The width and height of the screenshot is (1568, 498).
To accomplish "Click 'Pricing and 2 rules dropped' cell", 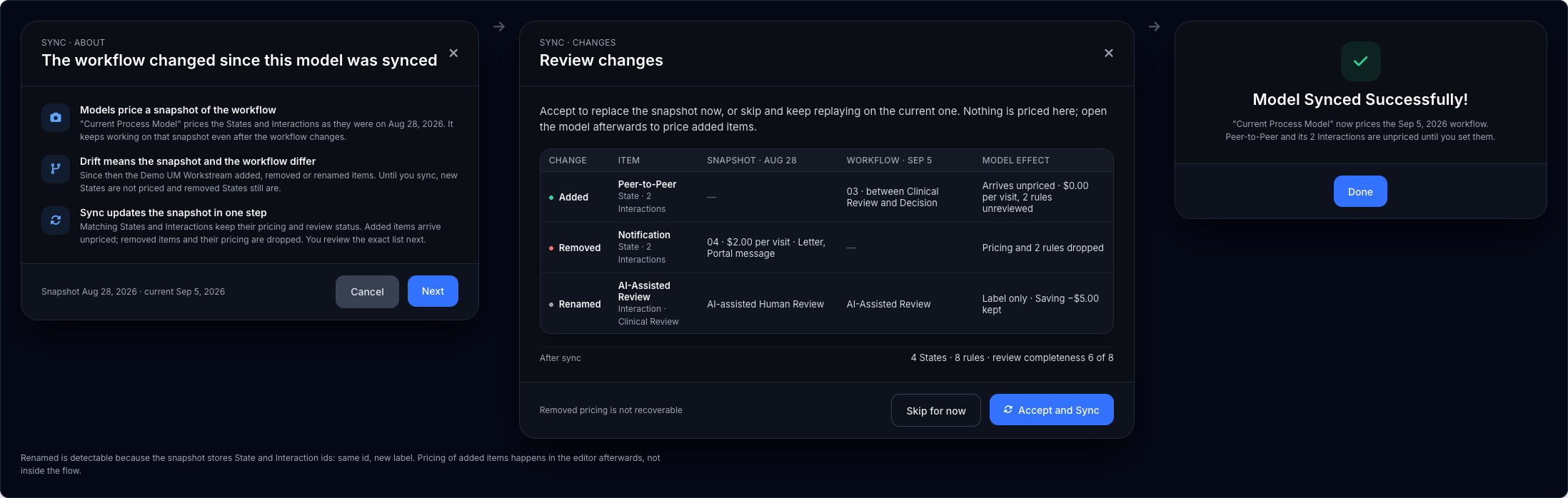I will [x=1042, y=248].
